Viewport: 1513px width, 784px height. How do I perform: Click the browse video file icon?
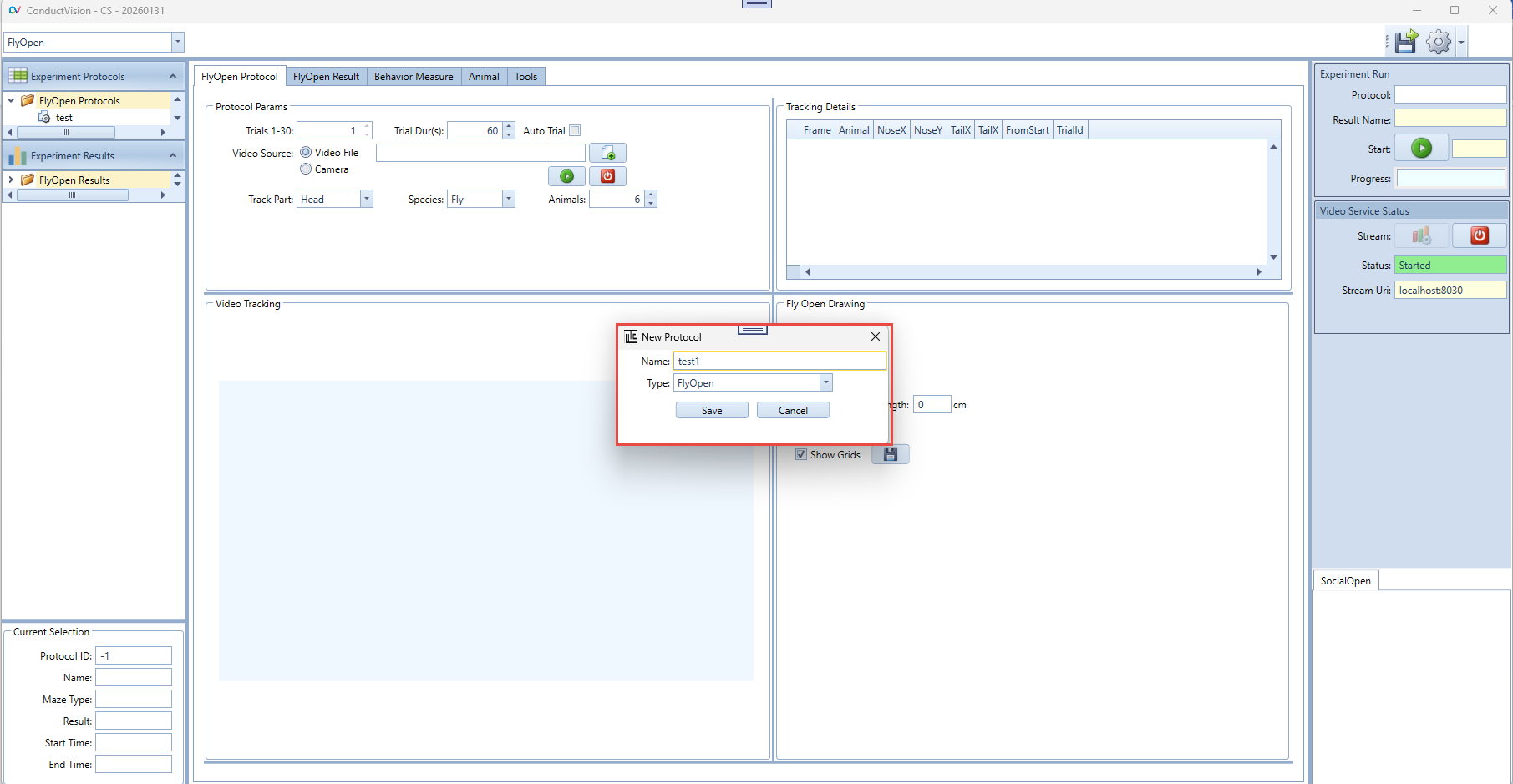click(x=607, y=153)
